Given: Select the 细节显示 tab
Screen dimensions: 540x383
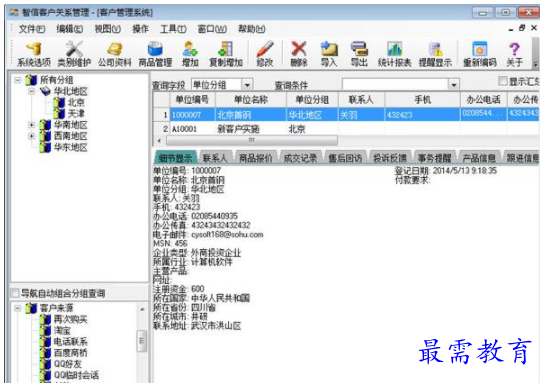Looking at the screenshot, I should pos(175,158).
